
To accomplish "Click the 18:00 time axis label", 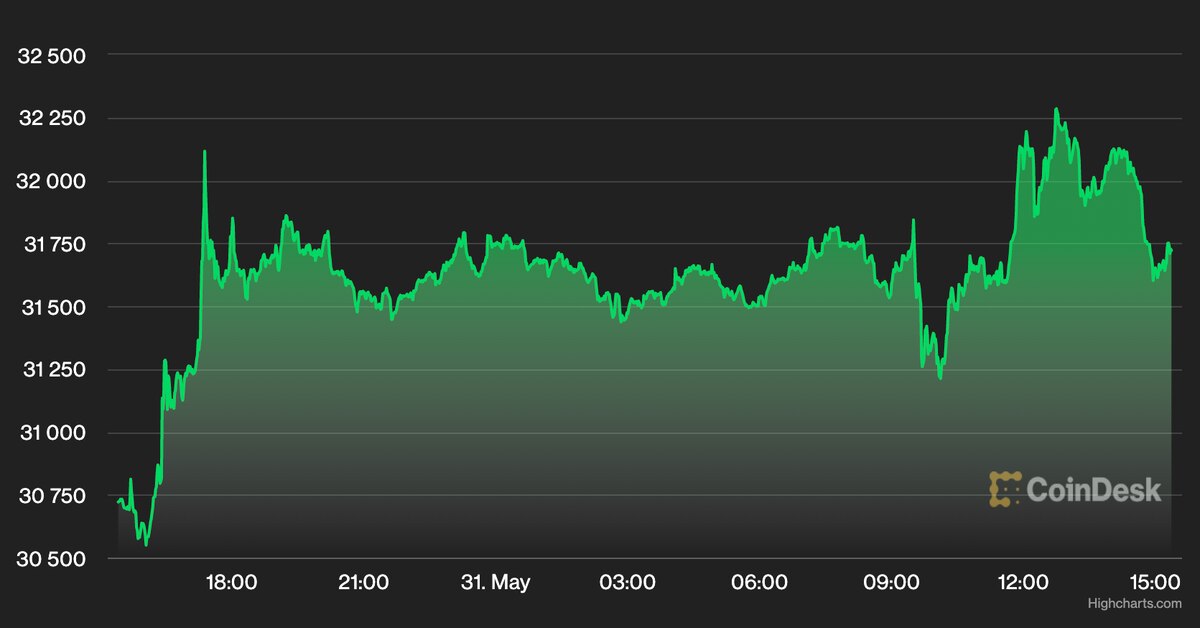I will 231,582.
